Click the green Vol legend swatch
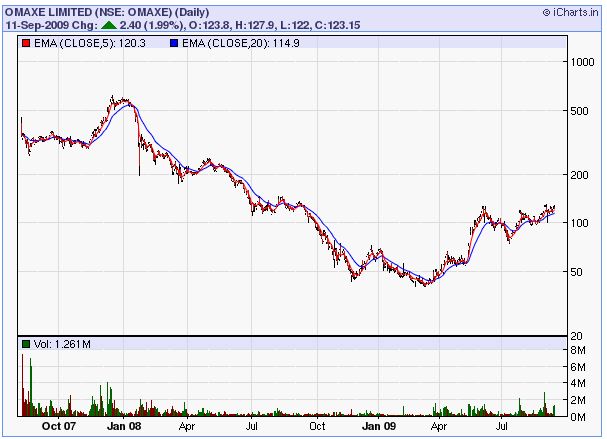 pyautogui.click(x=26, y=344)
